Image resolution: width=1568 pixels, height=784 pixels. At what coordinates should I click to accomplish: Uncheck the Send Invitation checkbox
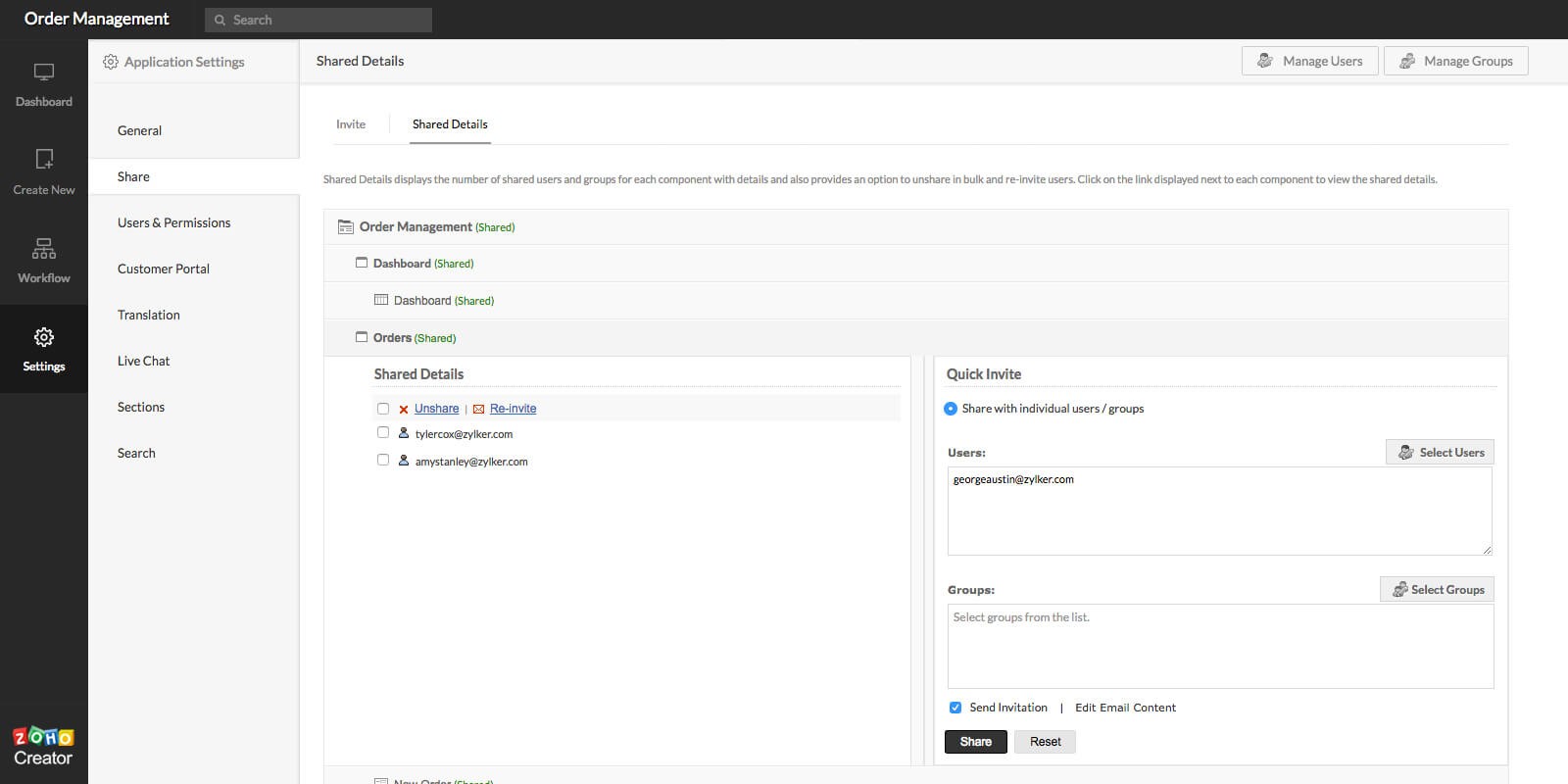click(955, 708)
